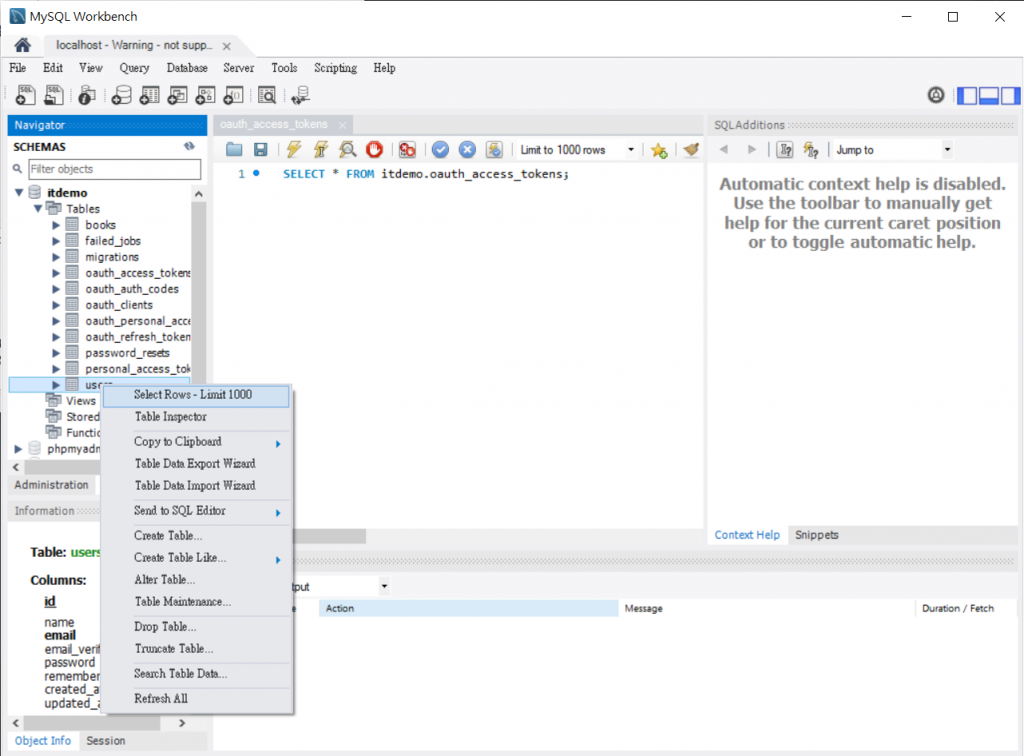The height and width of the screenshot is (756, 1024).
Task: Create a new stored procedure icon
Action: (x=206, y=95)
